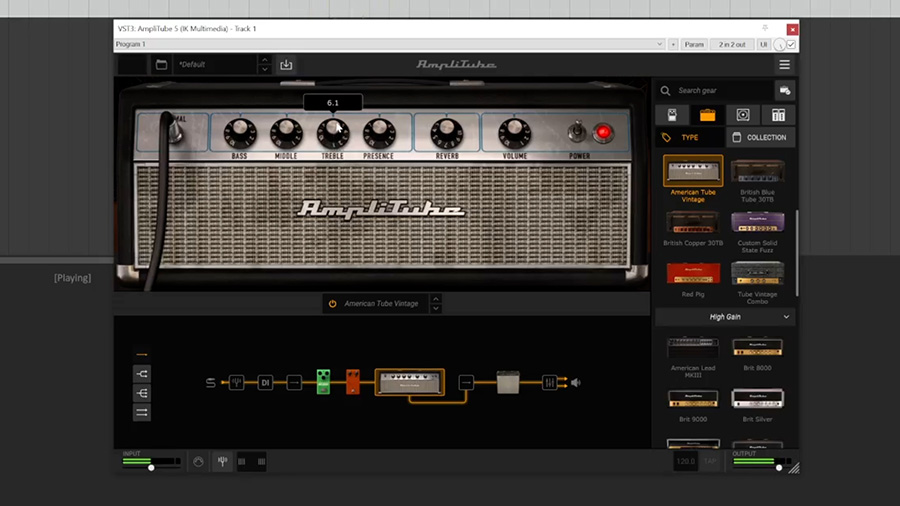Select the mixer block at chain end
This screenshot has width=900, height=506.
[x=549, y=382]
